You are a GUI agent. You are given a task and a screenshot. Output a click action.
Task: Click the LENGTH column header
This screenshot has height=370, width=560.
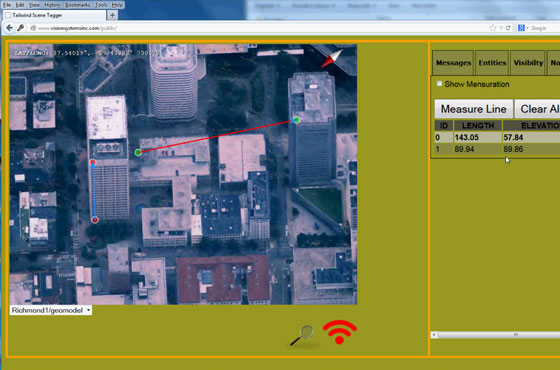[478, 126]
